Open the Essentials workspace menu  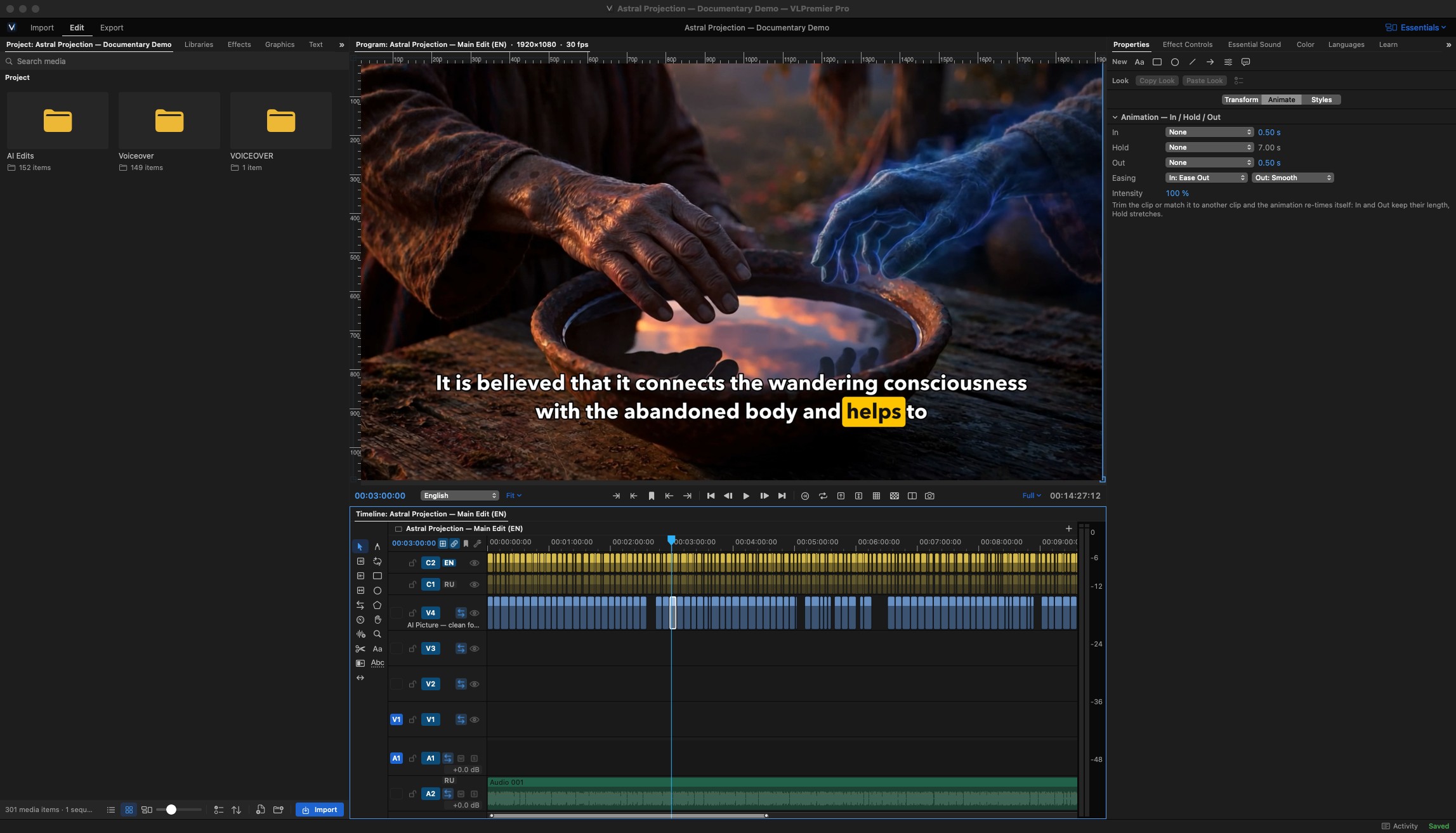(1415, 27)
